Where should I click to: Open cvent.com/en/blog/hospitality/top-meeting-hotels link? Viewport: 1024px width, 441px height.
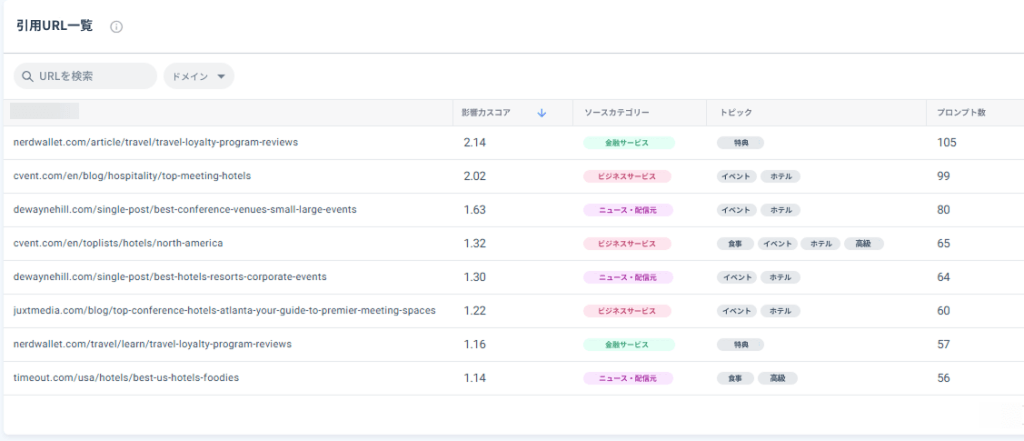click(132, 176)
